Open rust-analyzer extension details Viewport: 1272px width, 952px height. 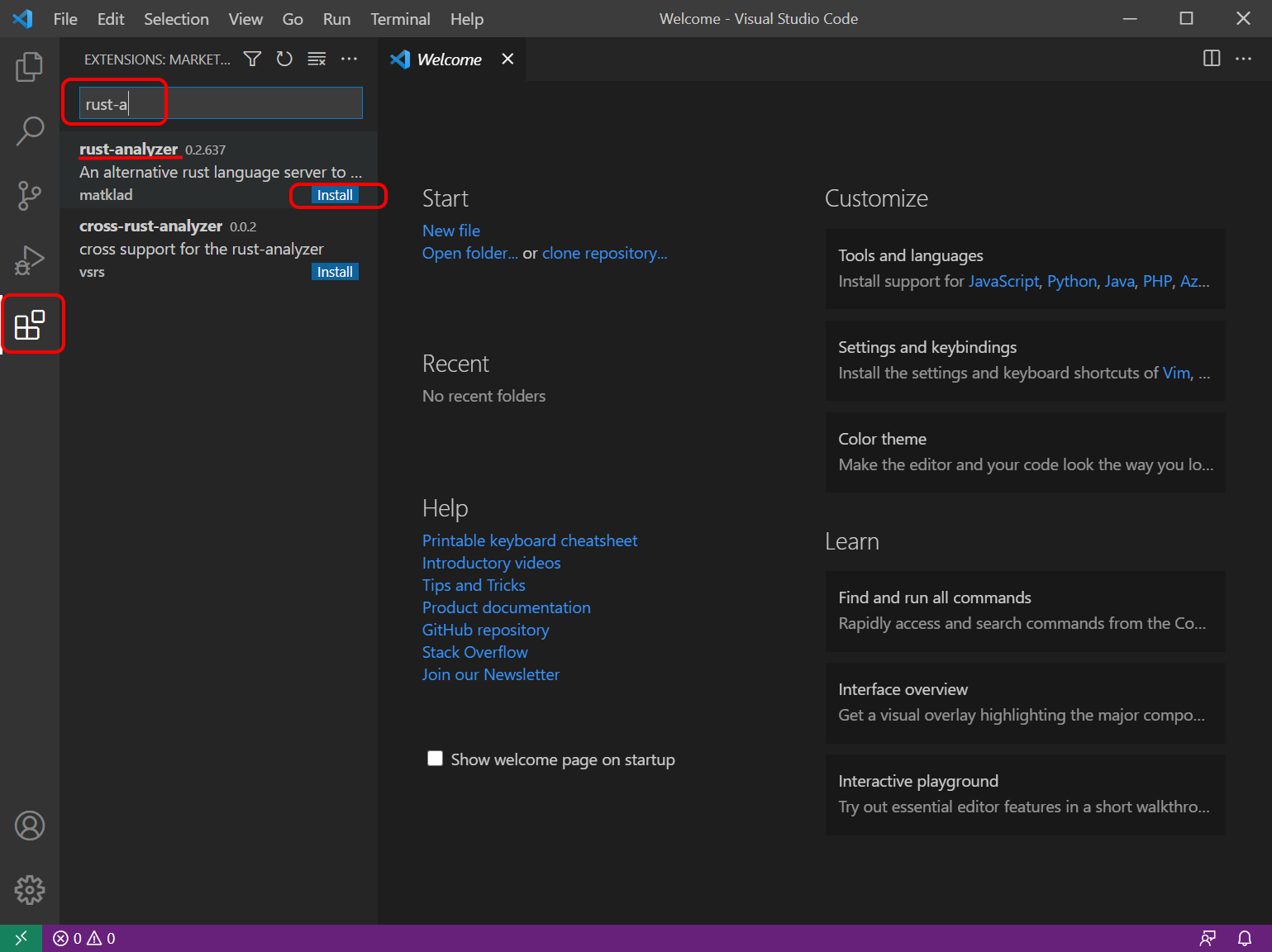pyautogui.click(x=219, y=171)
